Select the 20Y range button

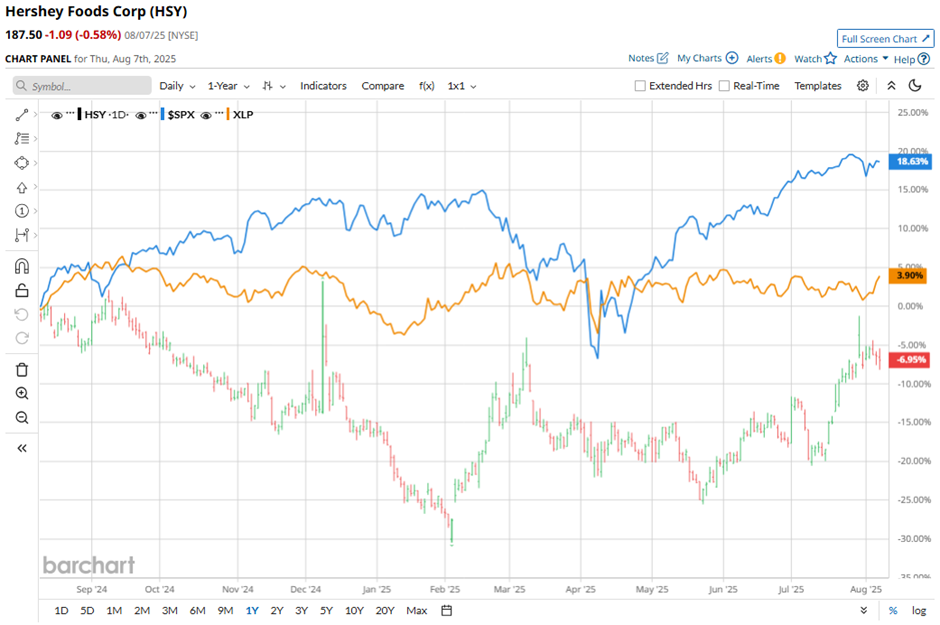(x=385, y=611)
